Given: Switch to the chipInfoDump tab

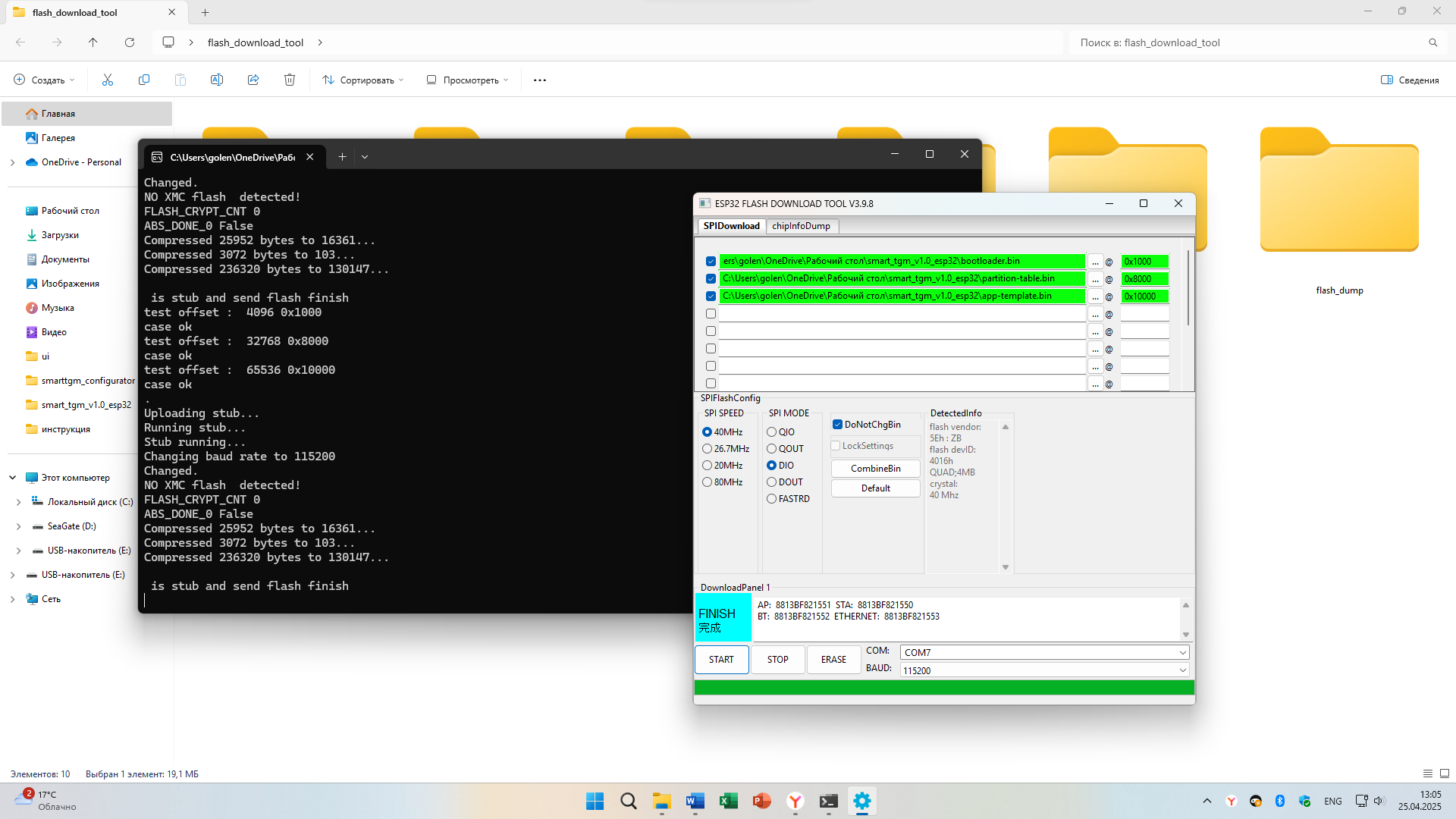Looking at the screenshot, I should [x=801, y=226].
